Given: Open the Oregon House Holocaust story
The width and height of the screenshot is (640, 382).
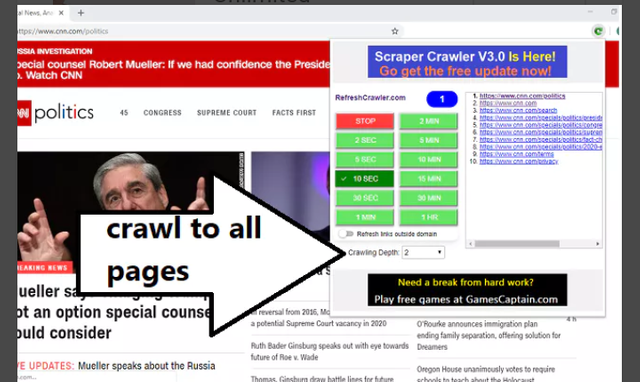Looking at the screenshot, I should pyautogui.click(x=486, y=374).
